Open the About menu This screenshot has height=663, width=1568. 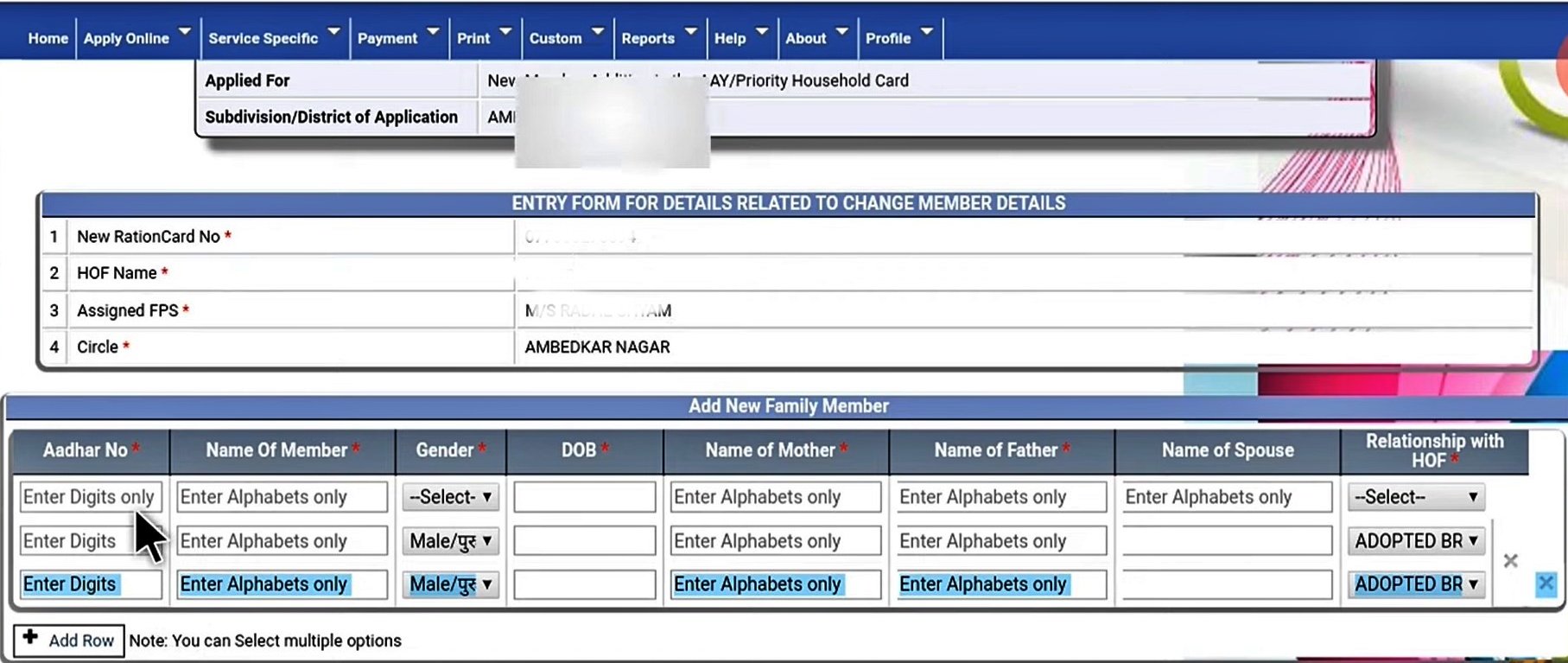816,38
